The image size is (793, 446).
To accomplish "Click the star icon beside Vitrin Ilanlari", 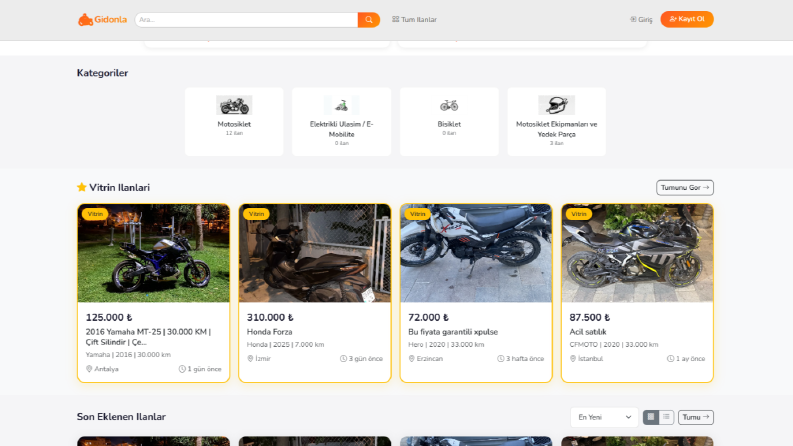I will coord(81,187).
